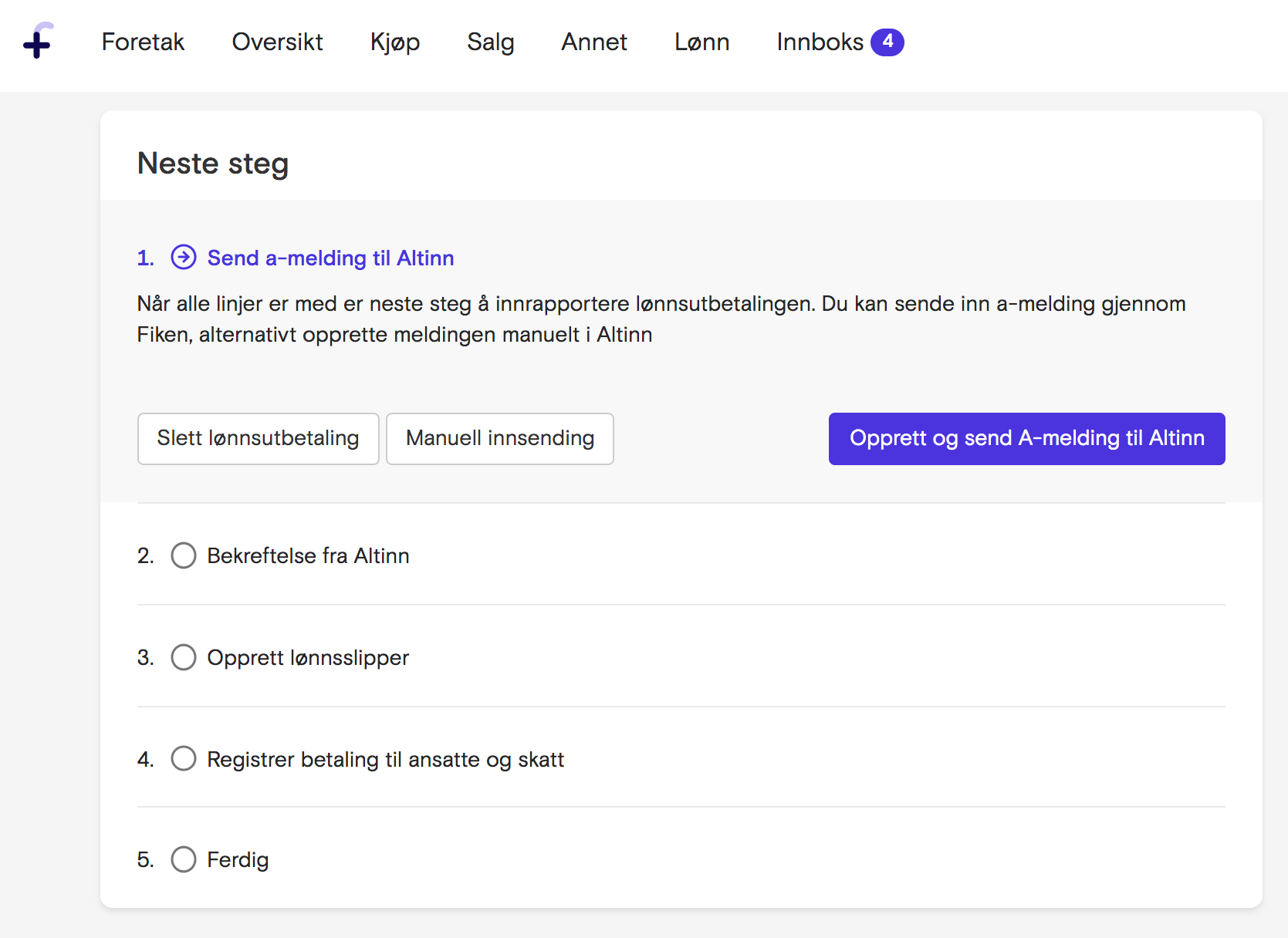The height and width of the screenshot is (938, 1288).
Task: Click Opprett og send A-melding til Altinn
Action: point(1027,439)
